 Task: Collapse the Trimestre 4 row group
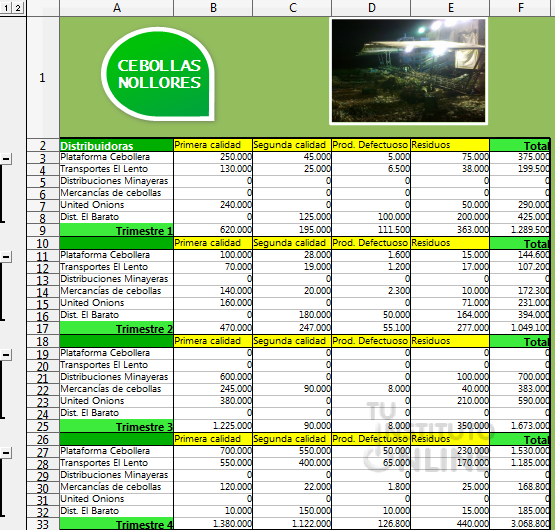click(6, 453)
